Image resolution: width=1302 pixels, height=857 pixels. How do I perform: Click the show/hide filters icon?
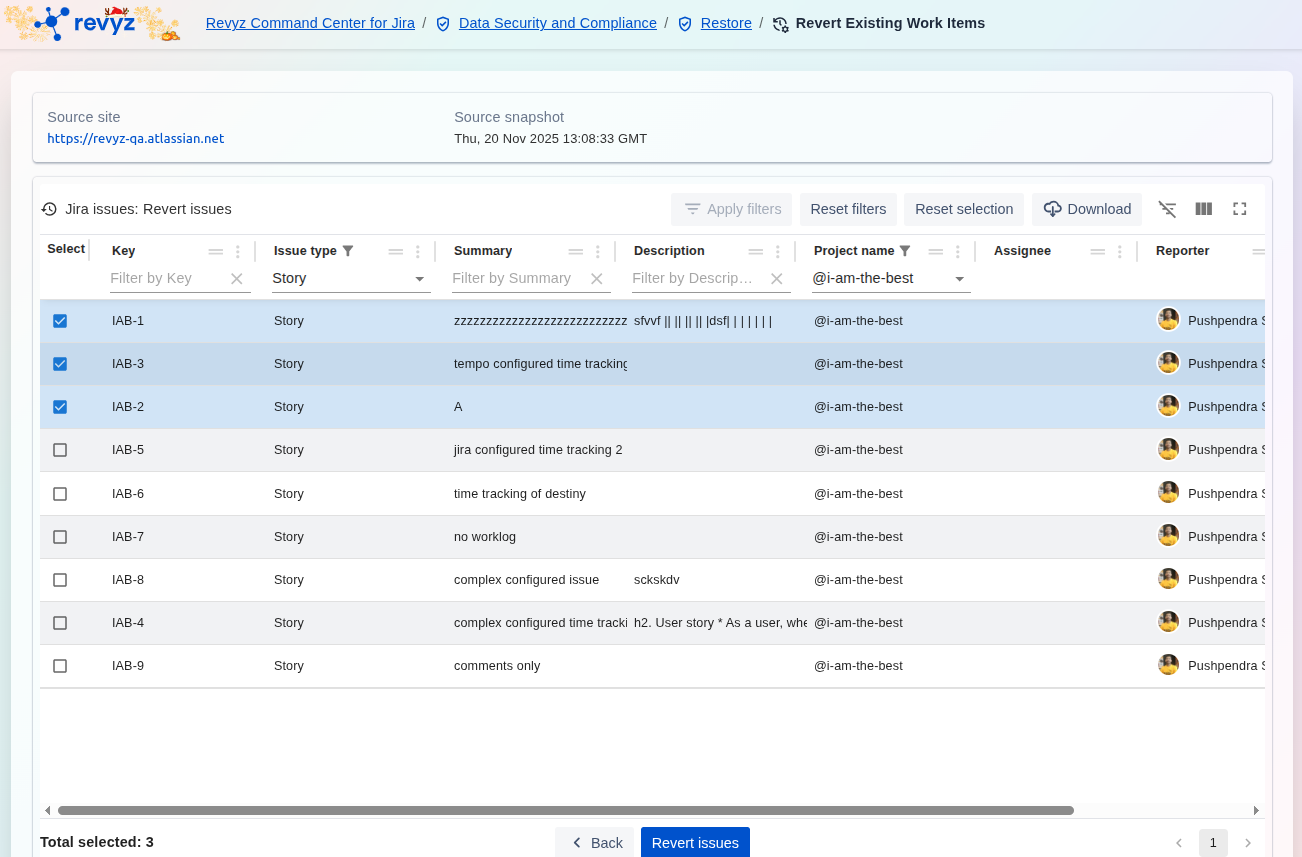point(1167,209)
